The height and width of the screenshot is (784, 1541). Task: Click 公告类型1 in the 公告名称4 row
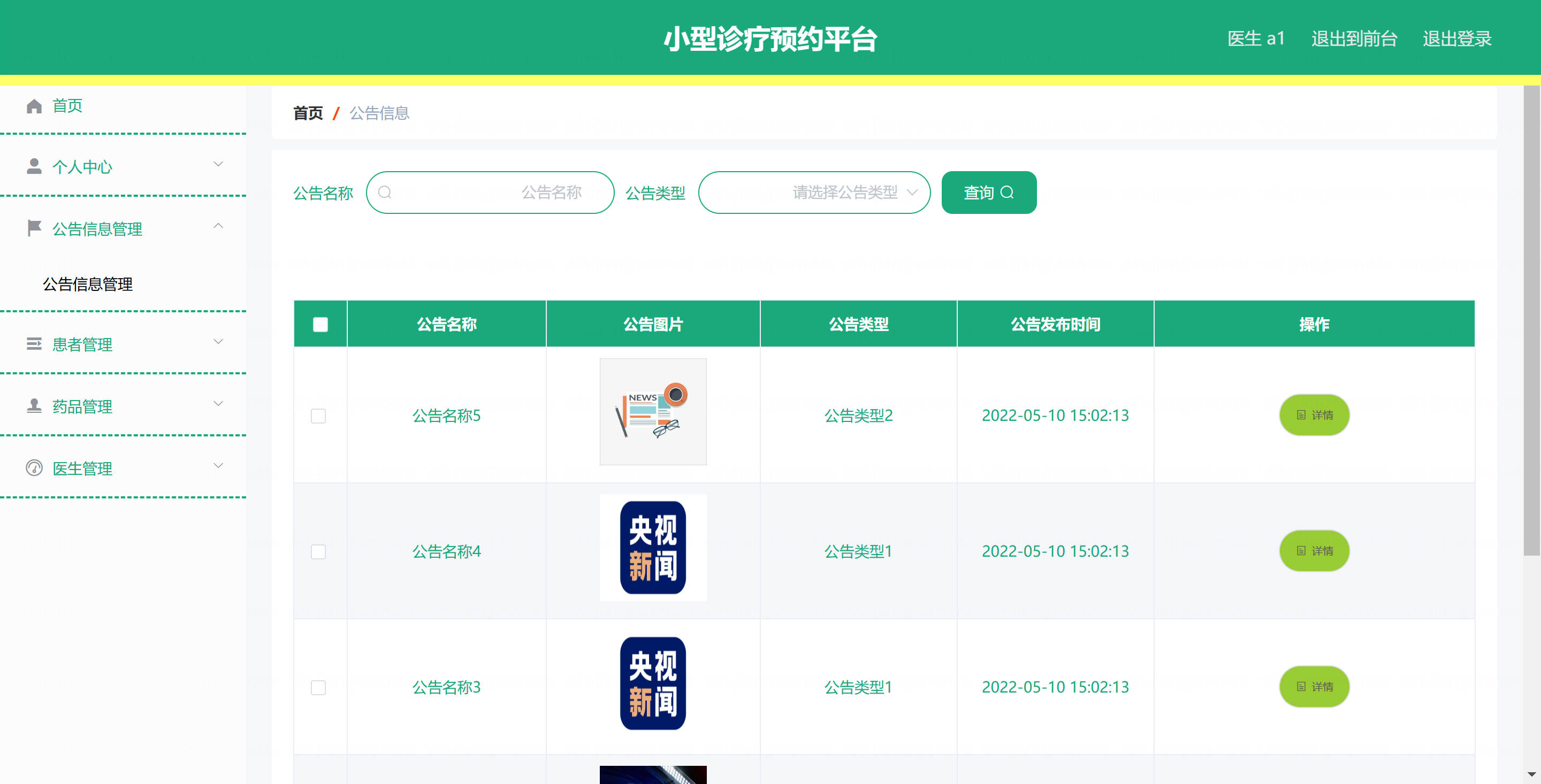click(x=858, y=551)
